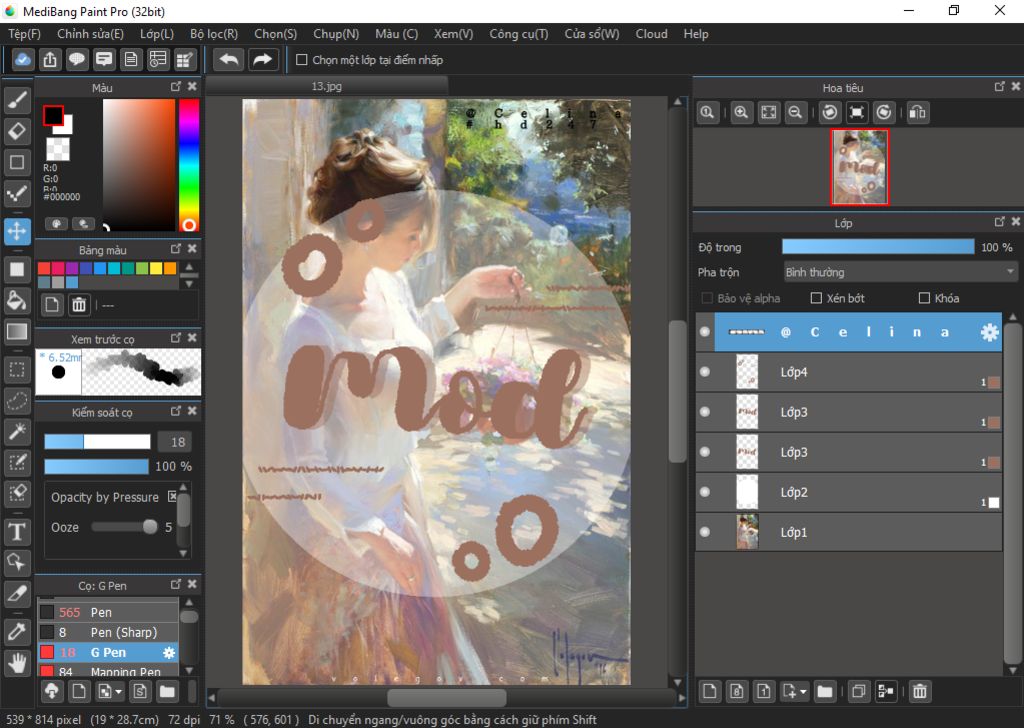Select the Magic Wand tool
The width and height of the screenshot is (1024, 728).
[17, 431]
